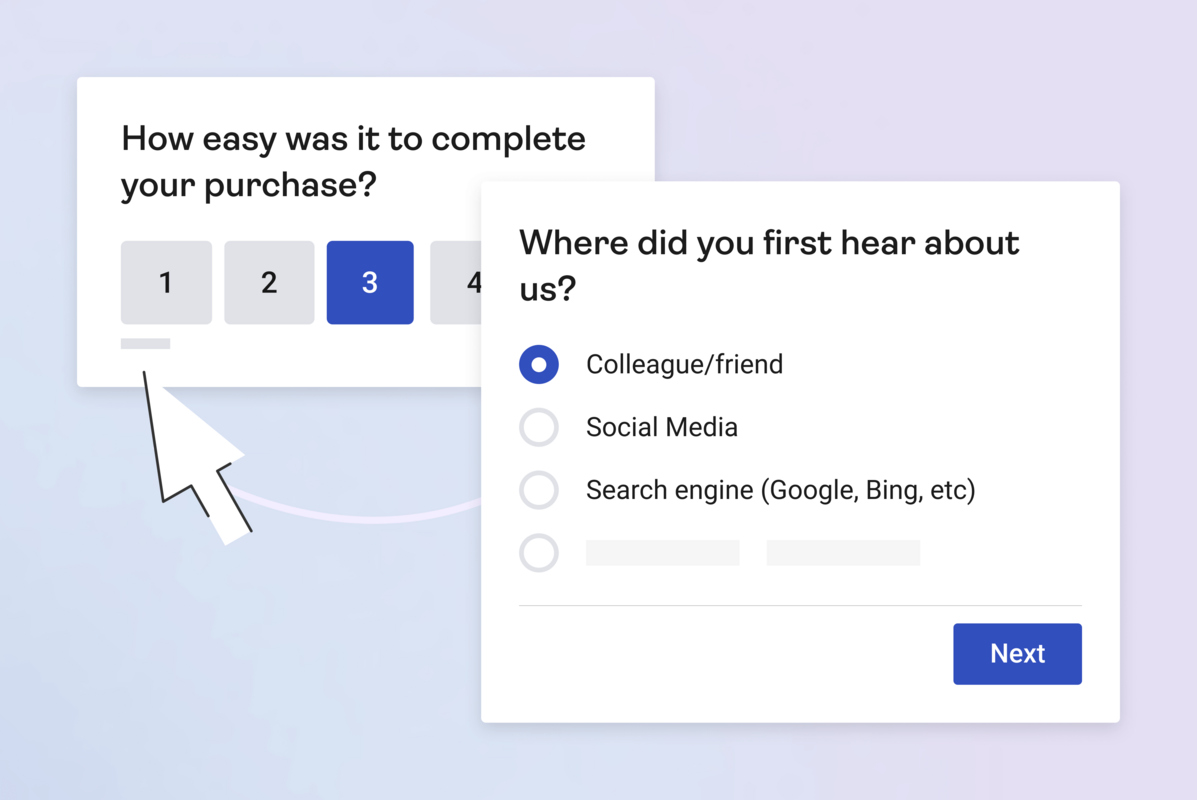Click the divider line above the Next button
1197x800 pixels.
click(x=800, y=604)
